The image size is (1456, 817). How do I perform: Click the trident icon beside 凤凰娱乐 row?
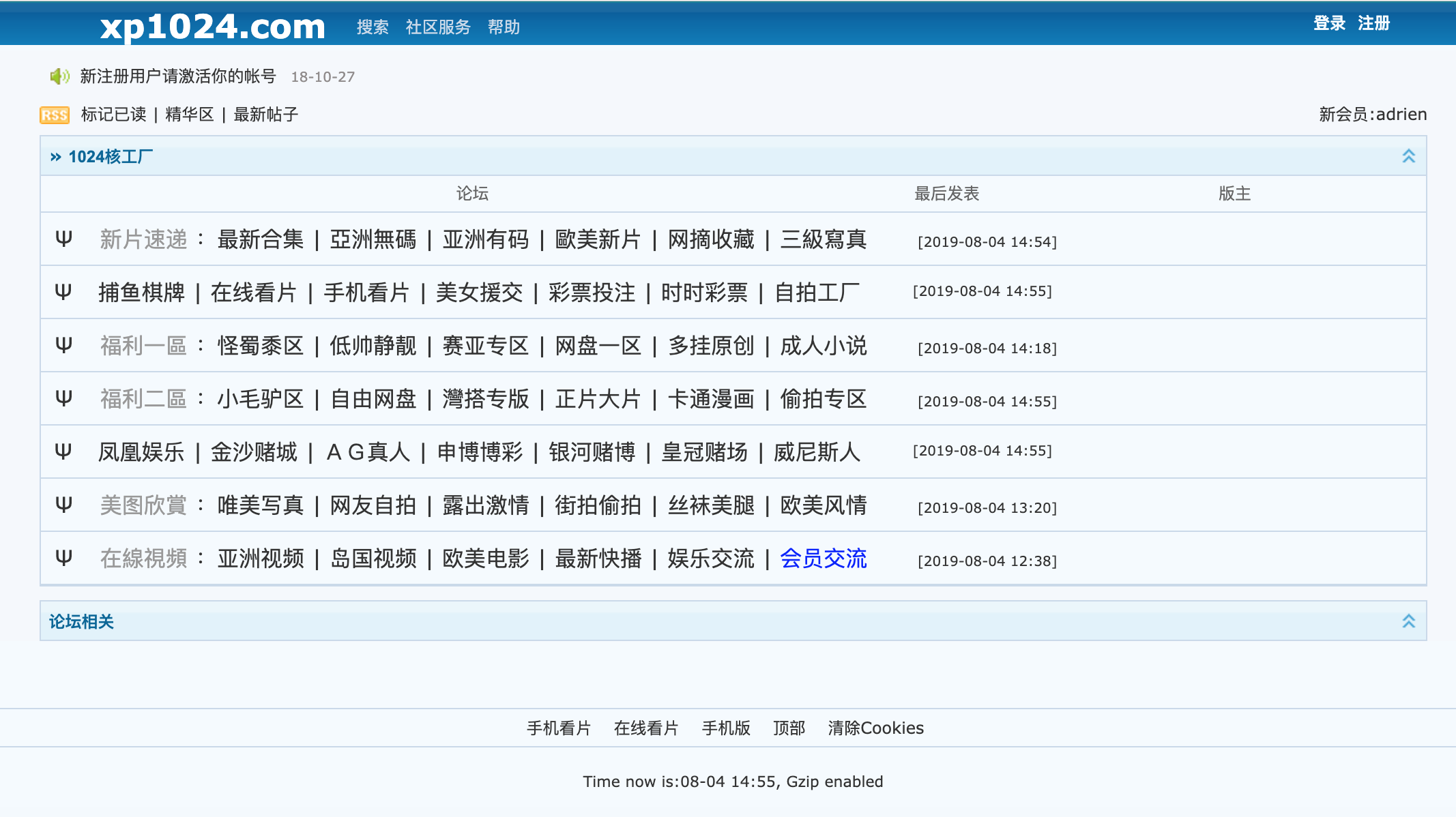tap(63, 451)
